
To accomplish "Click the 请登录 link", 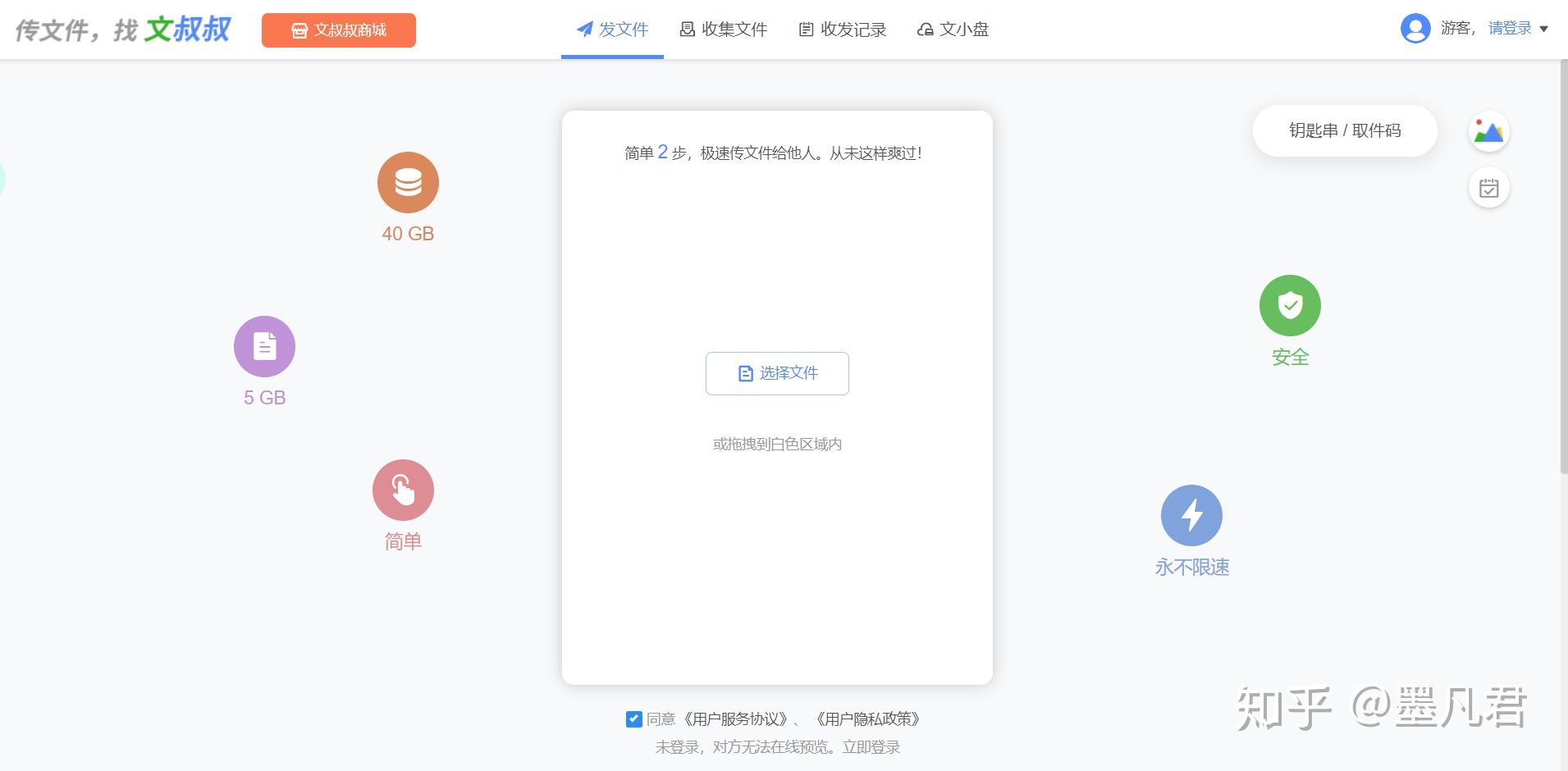I will (x=1510, y=29).
